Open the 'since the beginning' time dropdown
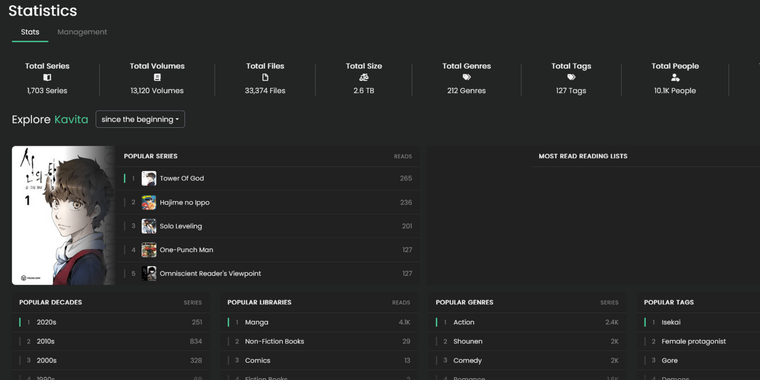The image size is (760, 380). pos(140,119)
